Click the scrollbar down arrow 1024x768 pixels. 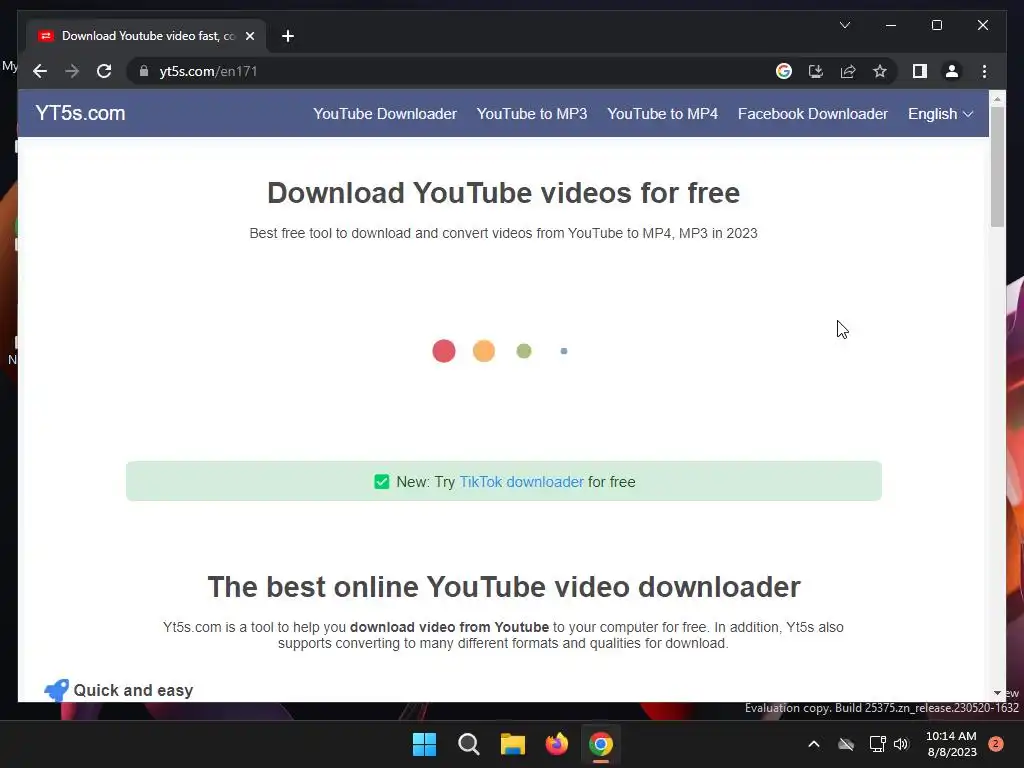[x=997, y=693]
